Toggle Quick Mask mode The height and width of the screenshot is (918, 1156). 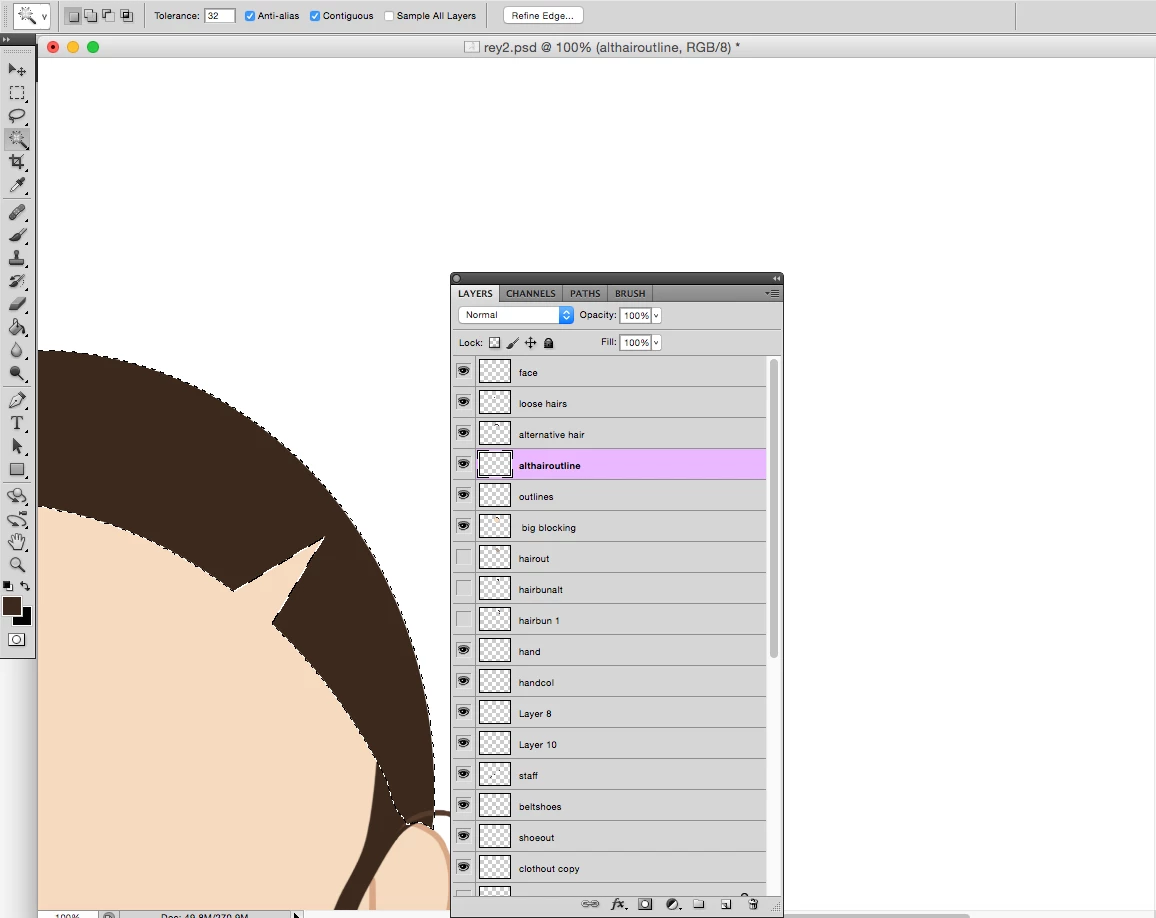tap(16, 639)
